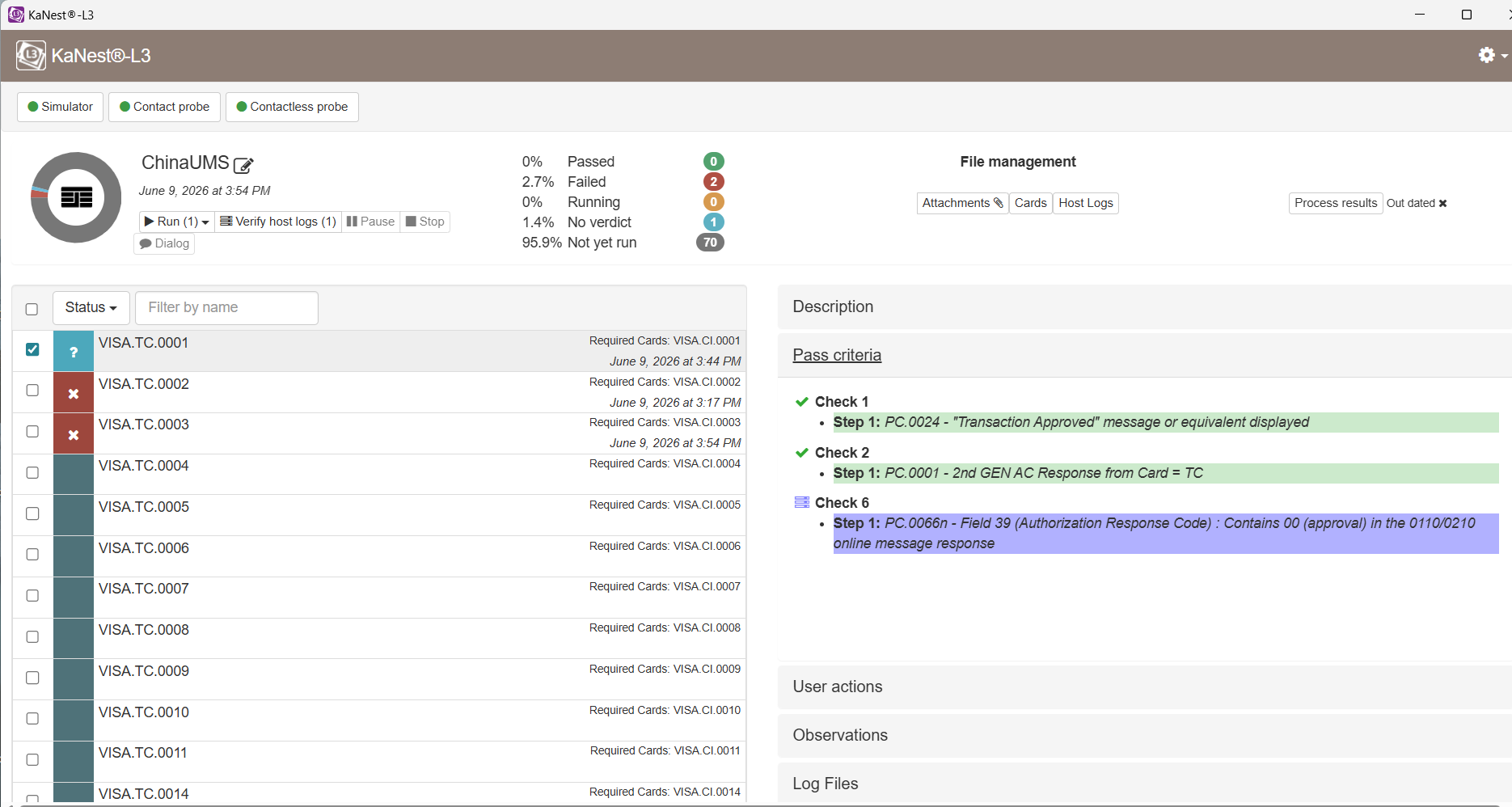Click the green checkmark beside Check 1
The width and height of the screenshot is (1512, 807).
pyautogui.click(x=802, y=402)
